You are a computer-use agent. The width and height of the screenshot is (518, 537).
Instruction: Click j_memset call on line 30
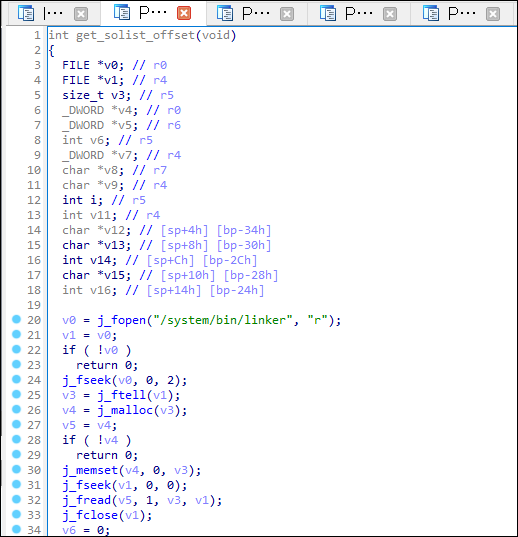[x=90, y=470]
